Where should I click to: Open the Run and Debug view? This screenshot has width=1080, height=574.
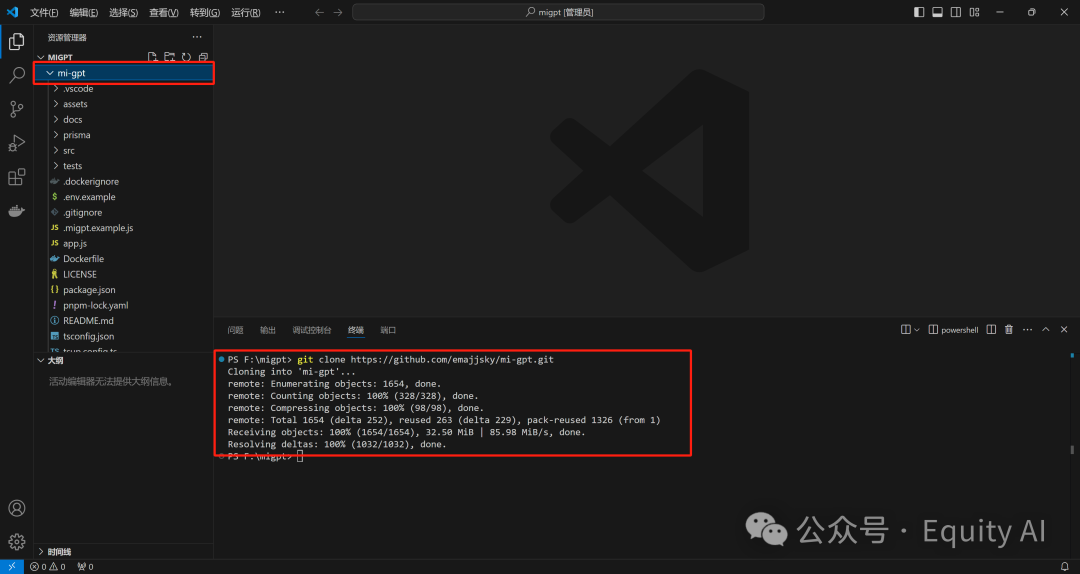point(17,143)
